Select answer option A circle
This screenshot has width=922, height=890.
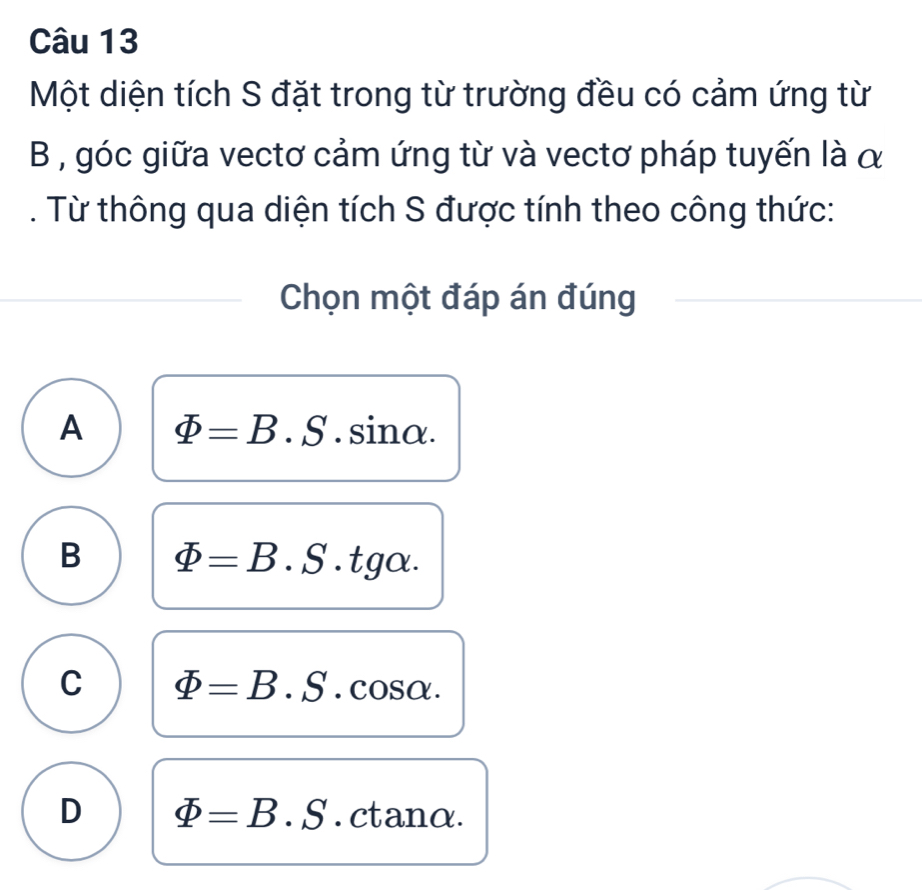click(x=69, y=429)
